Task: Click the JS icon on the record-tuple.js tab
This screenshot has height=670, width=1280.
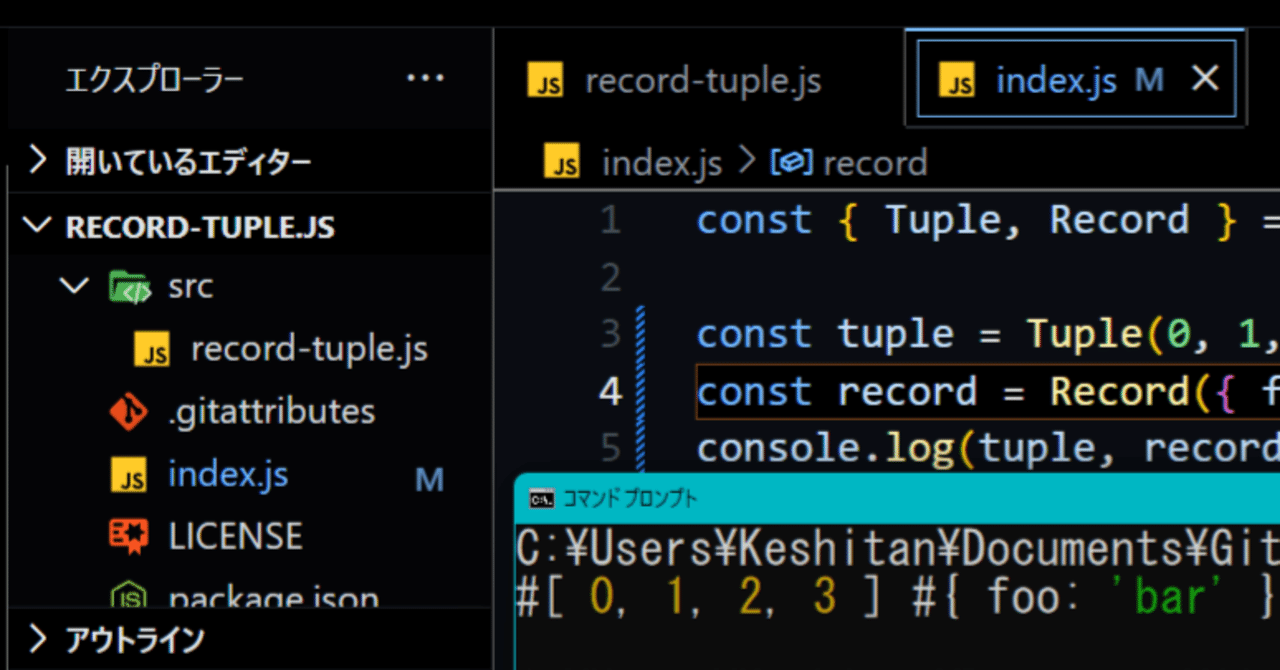Action: 544,80
